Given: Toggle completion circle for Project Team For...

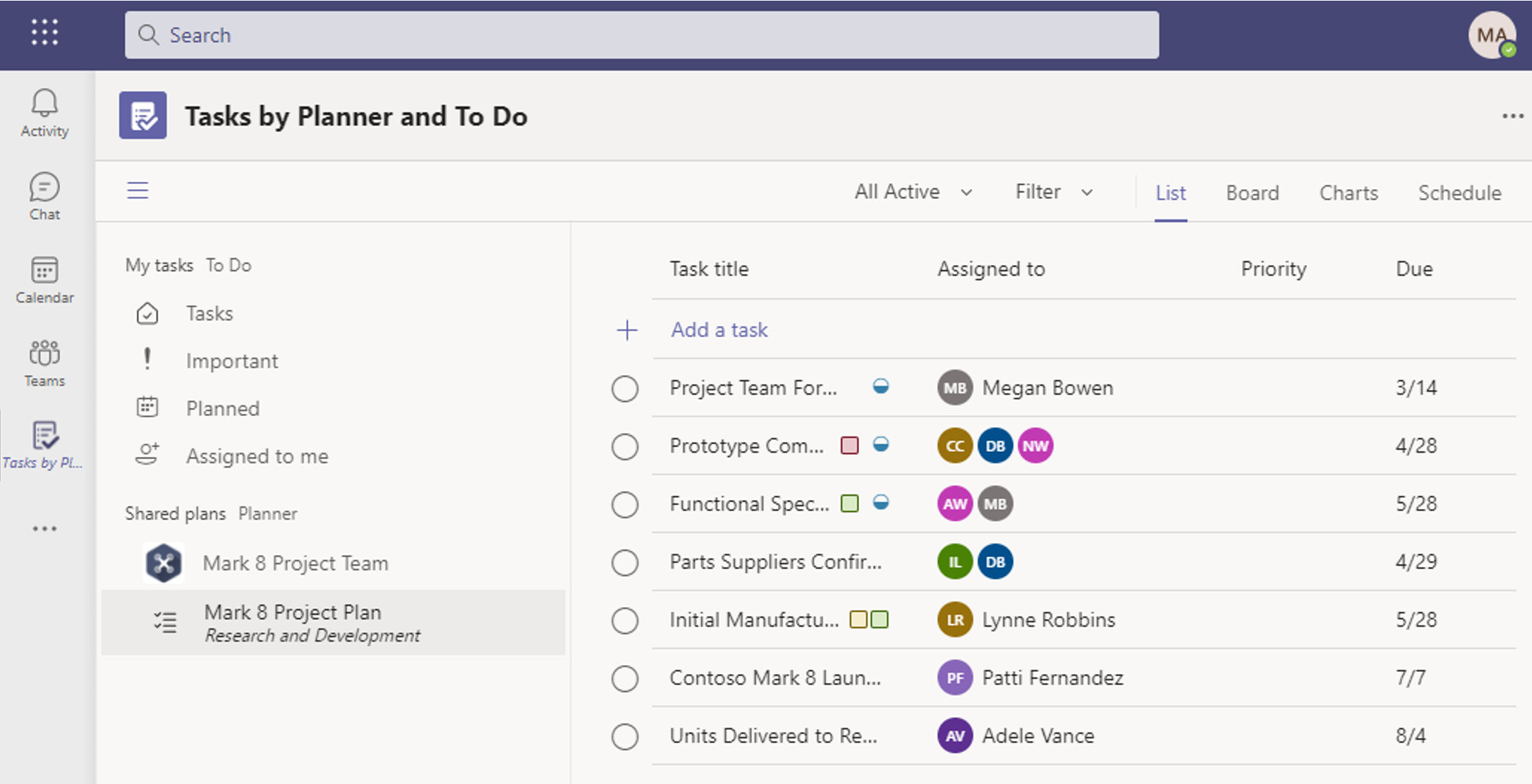Looking at the screenshot, I should click(624, 388).
